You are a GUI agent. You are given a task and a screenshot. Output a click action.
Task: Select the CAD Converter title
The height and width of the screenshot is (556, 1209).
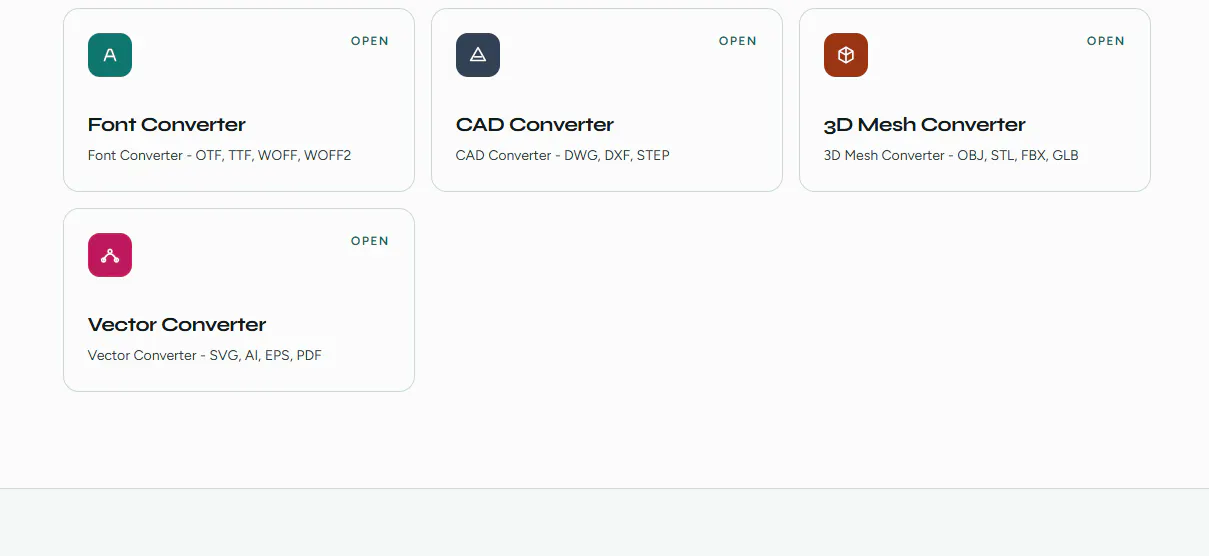(x=535, y=125)
